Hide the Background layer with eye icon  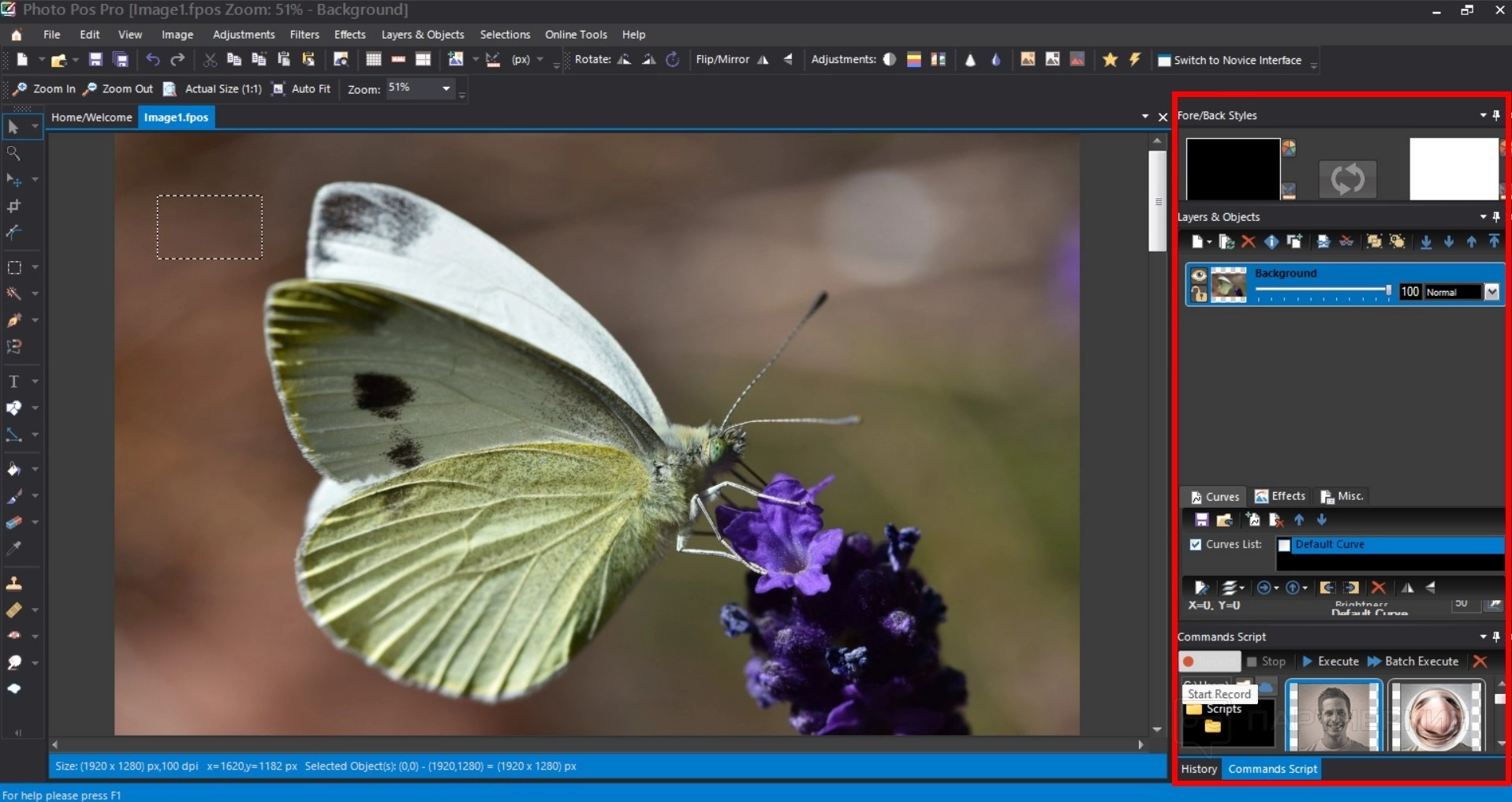tap(1199, 275)
